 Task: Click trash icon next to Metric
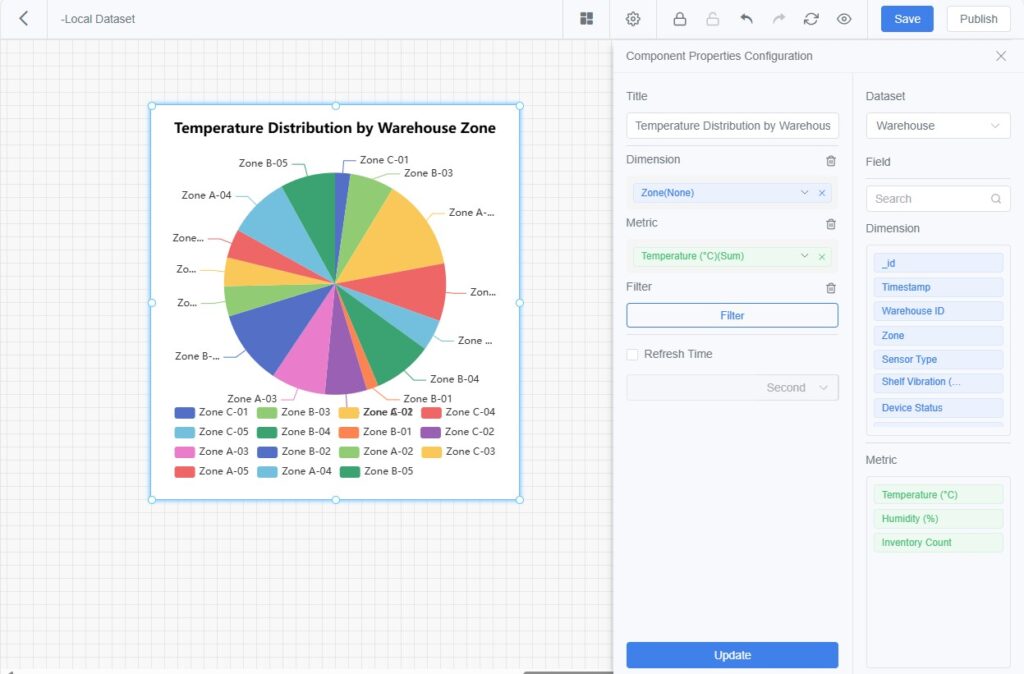click(x=830, y=224)
